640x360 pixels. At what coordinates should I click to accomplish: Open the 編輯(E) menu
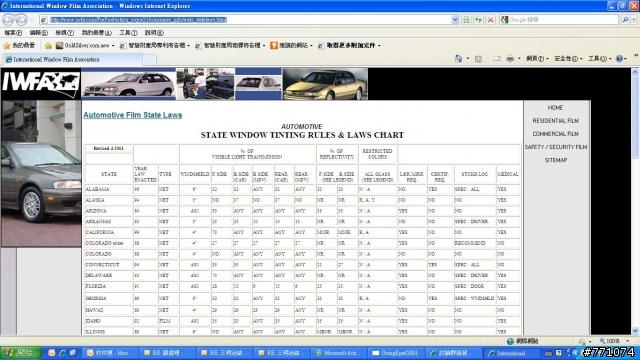click(38, 33)
